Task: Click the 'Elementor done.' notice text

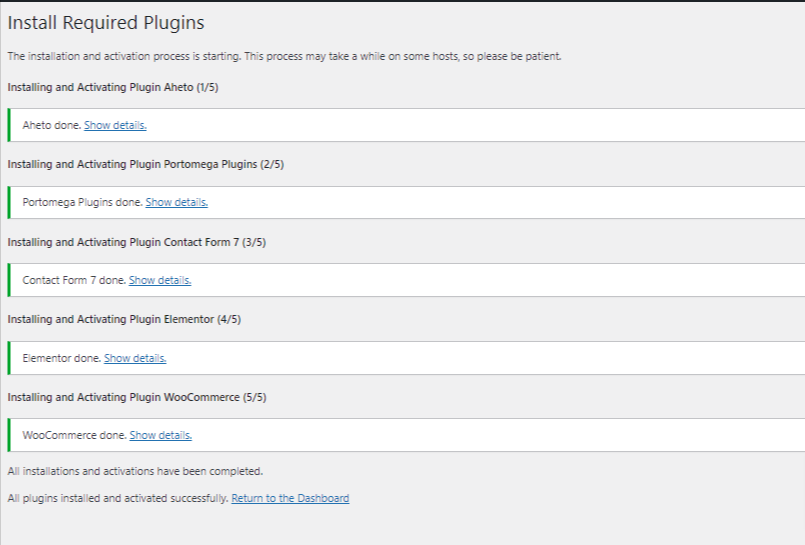Action: pyautogui.click(x=61, y=358)
